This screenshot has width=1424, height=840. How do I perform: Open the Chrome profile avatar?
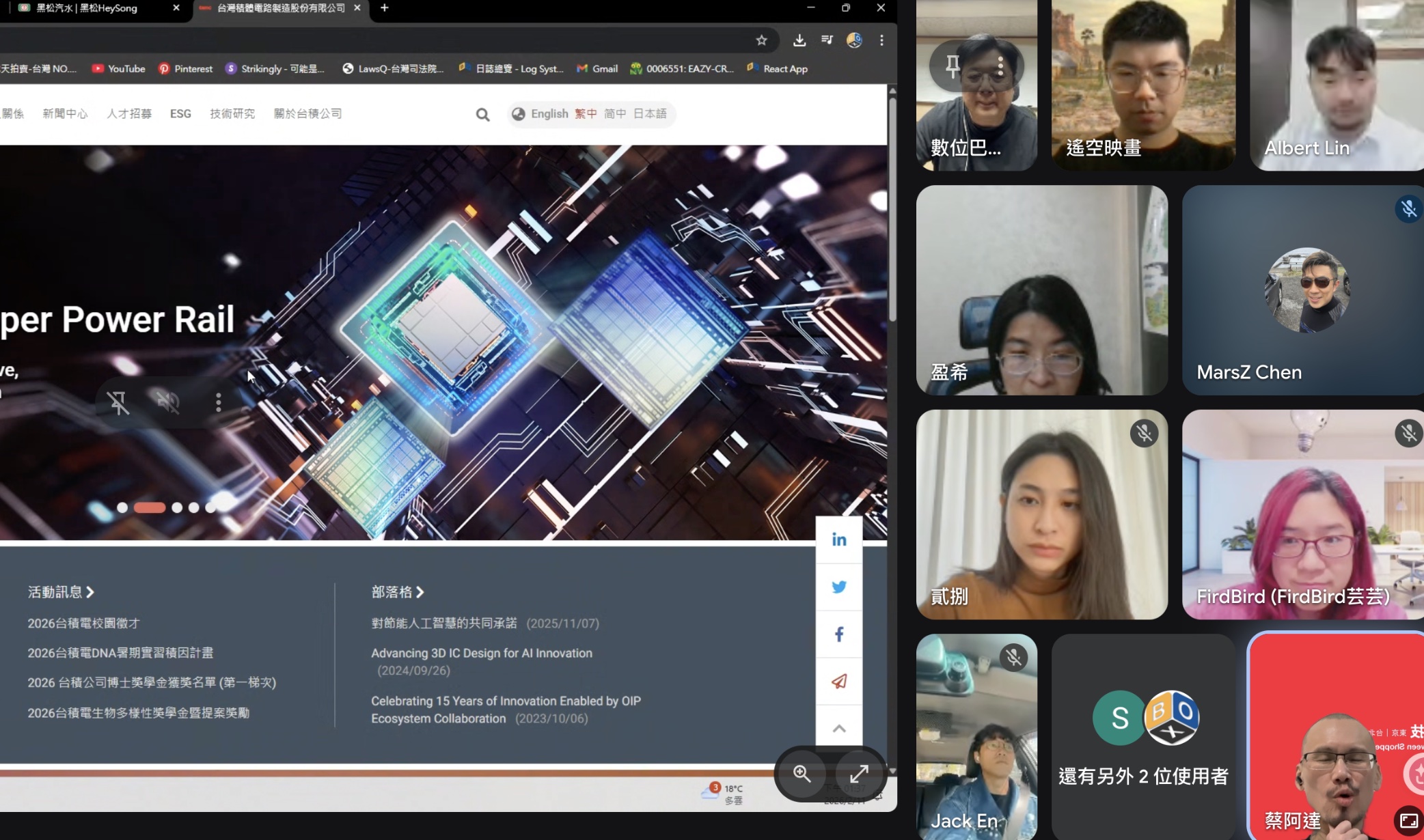(x=854, y=40)
